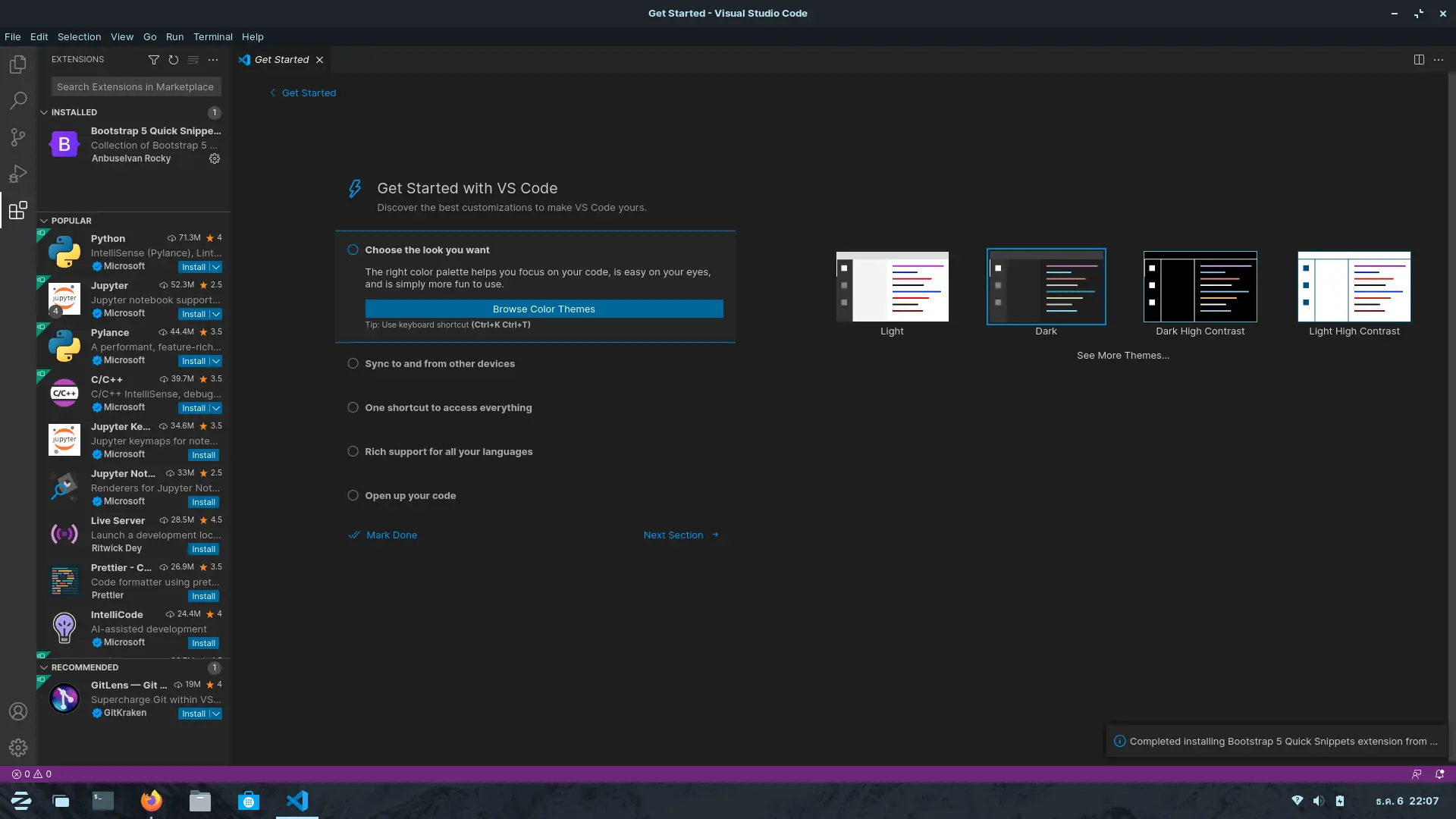This screenshot has width=1456, height=819.
Task: Select 'Sync to and from other devices' step
Action: click(x=439, y=363)
